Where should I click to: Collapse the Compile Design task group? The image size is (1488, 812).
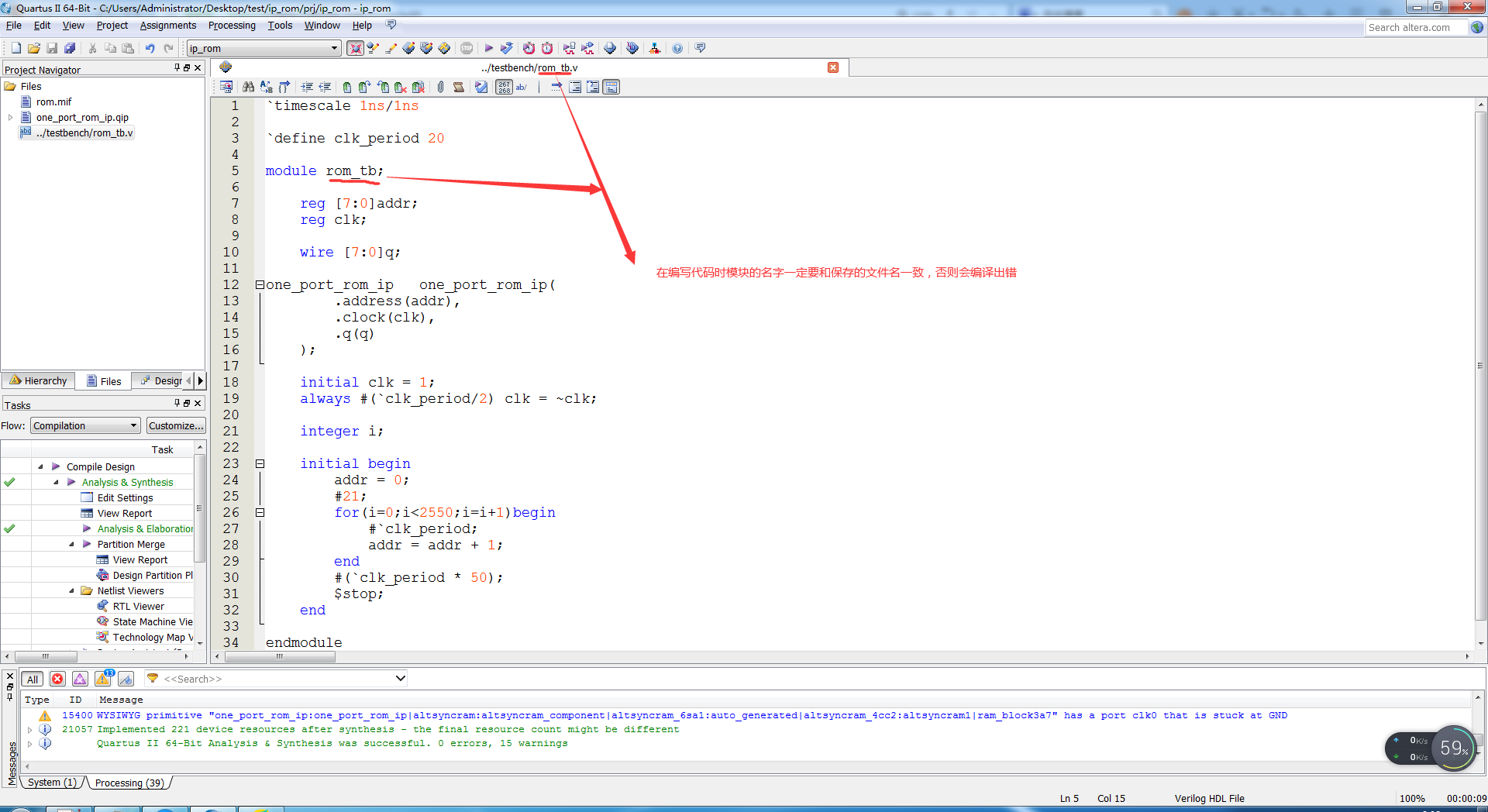click(x=41, y=466)
